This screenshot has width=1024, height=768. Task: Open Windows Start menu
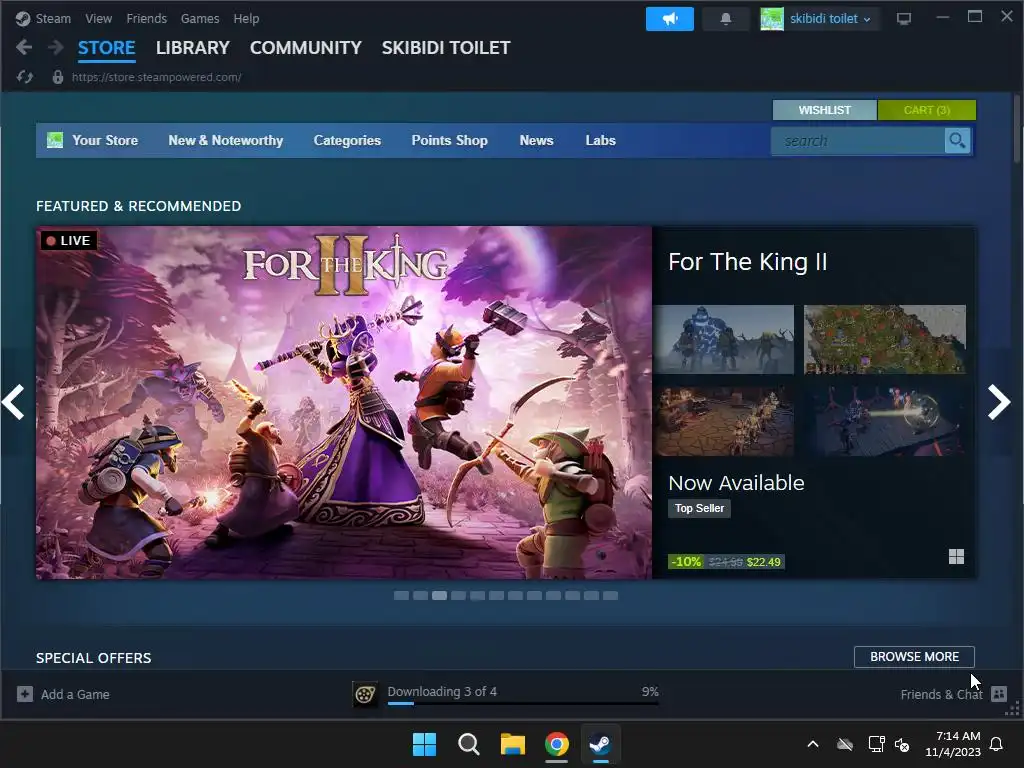pos(424,744)
